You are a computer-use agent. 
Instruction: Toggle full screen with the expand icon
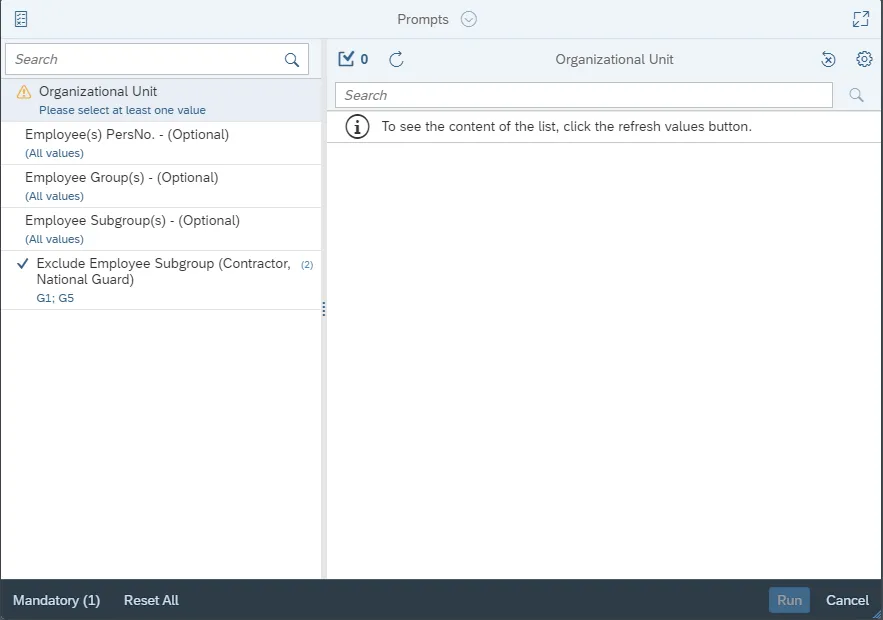pos(860,19)
